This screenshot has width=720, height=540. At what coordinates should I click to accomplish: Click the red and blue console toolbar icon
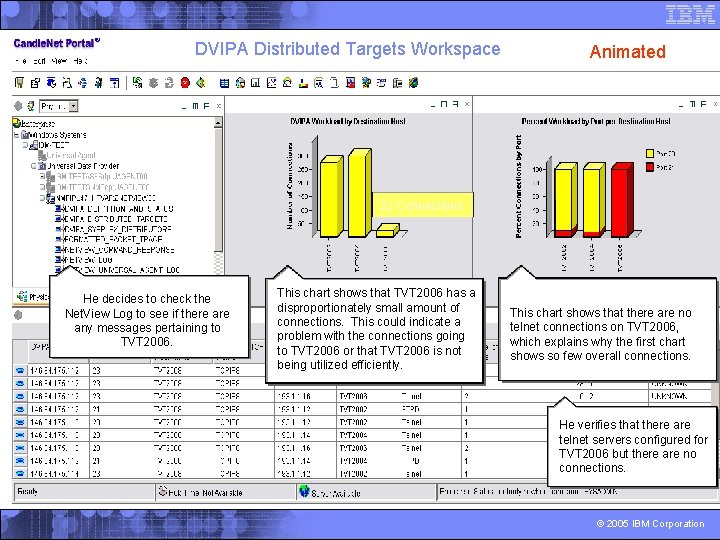350,83
